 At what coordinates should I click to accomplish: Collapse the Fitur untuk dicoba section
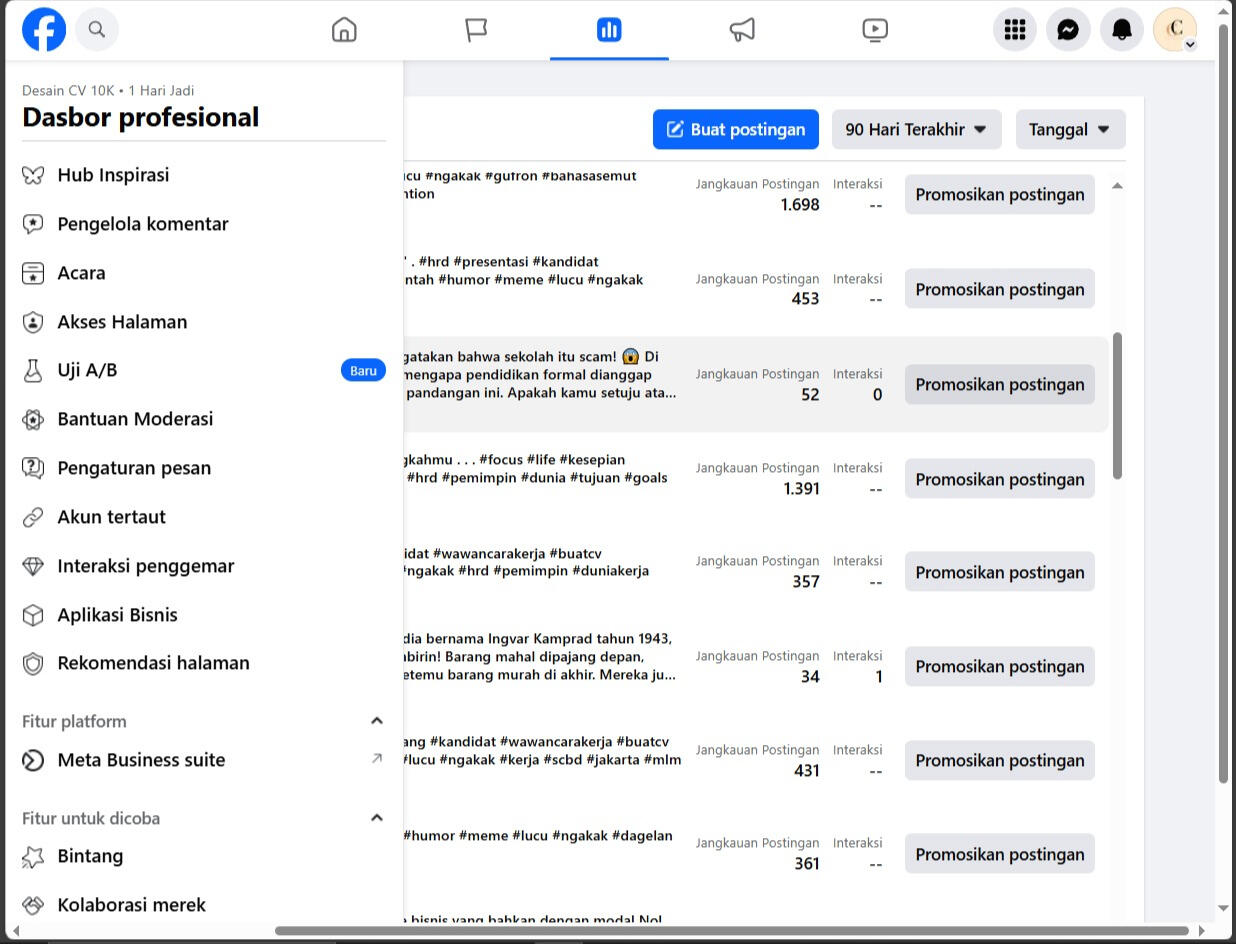click(377, 818)
